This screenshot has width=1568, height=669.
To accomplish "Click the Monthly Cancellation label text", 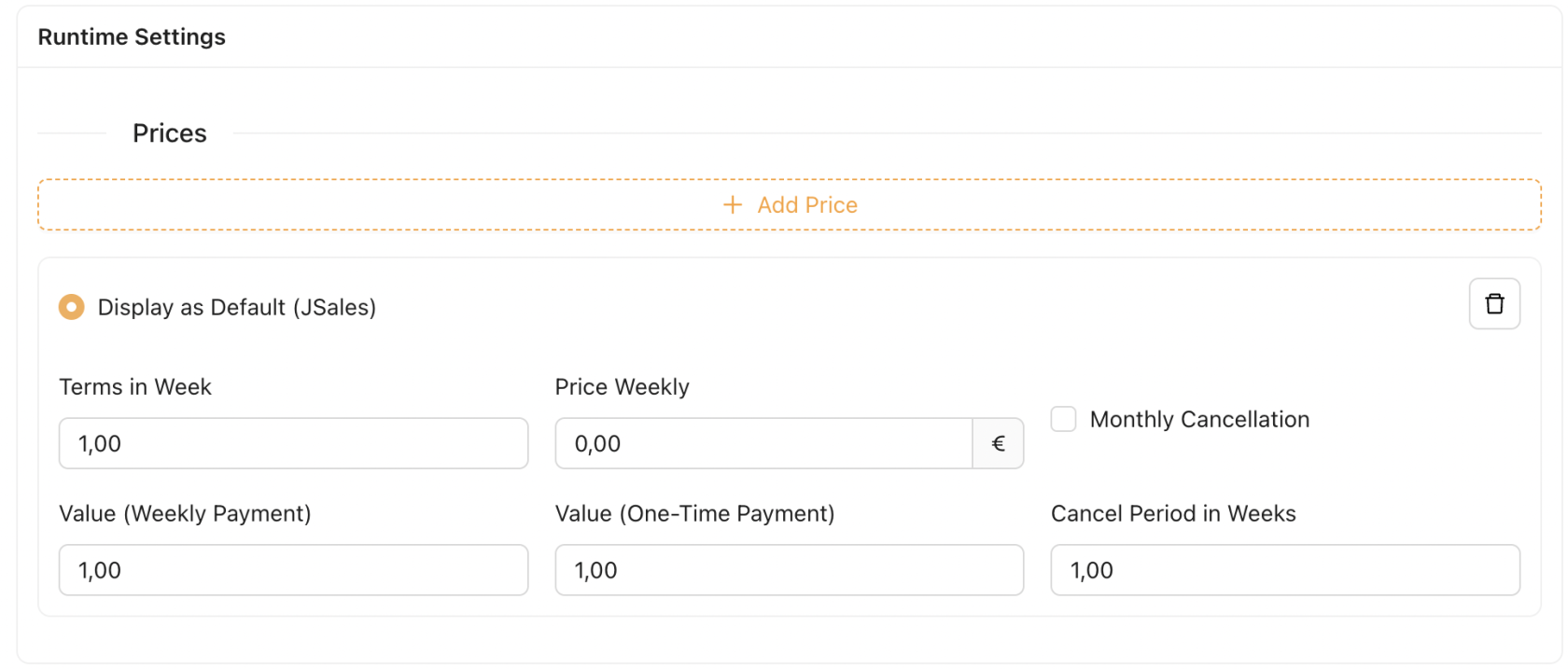I will click(1199, 420).
